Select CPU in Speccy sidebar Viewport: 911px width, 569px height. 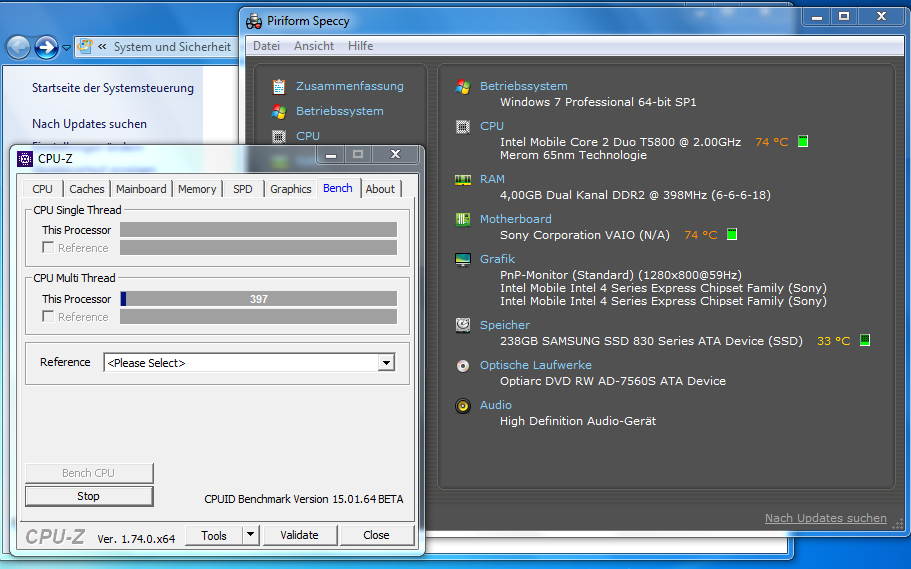tap(308, 136)
